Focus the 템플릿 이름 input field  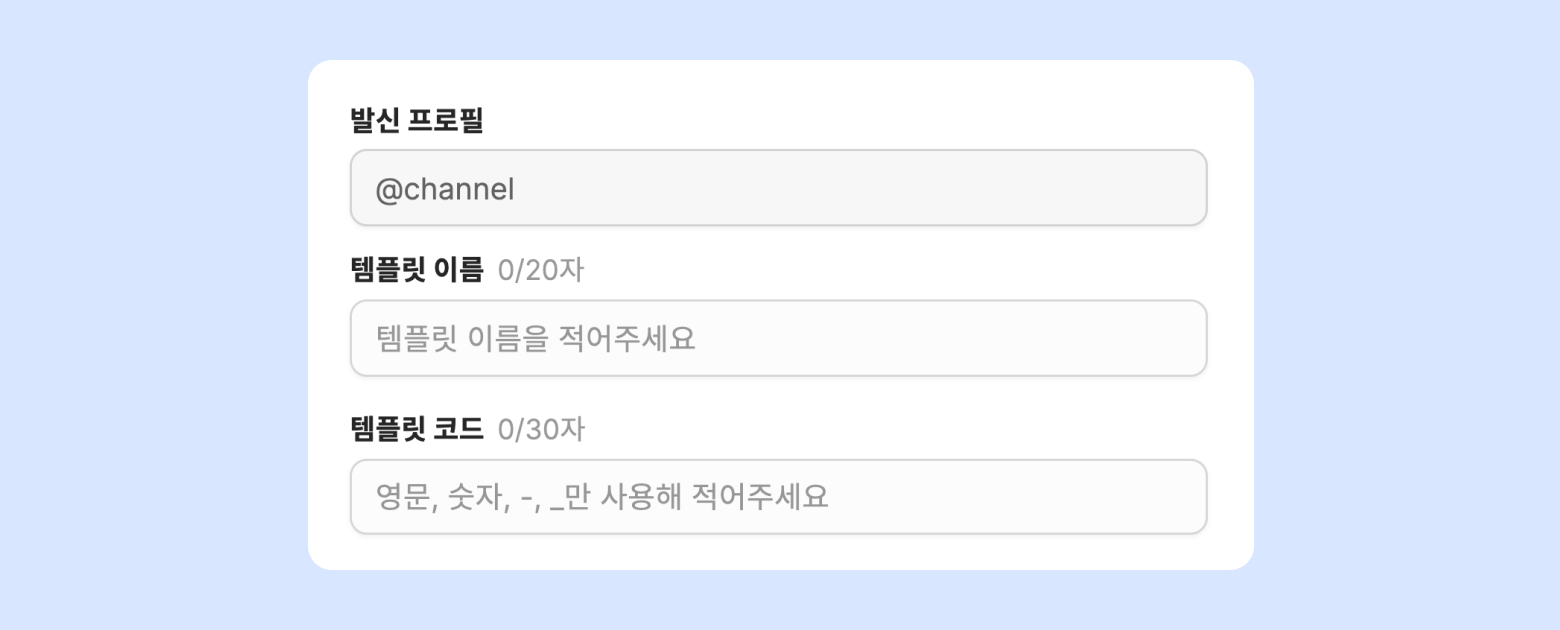coord(778,338)
